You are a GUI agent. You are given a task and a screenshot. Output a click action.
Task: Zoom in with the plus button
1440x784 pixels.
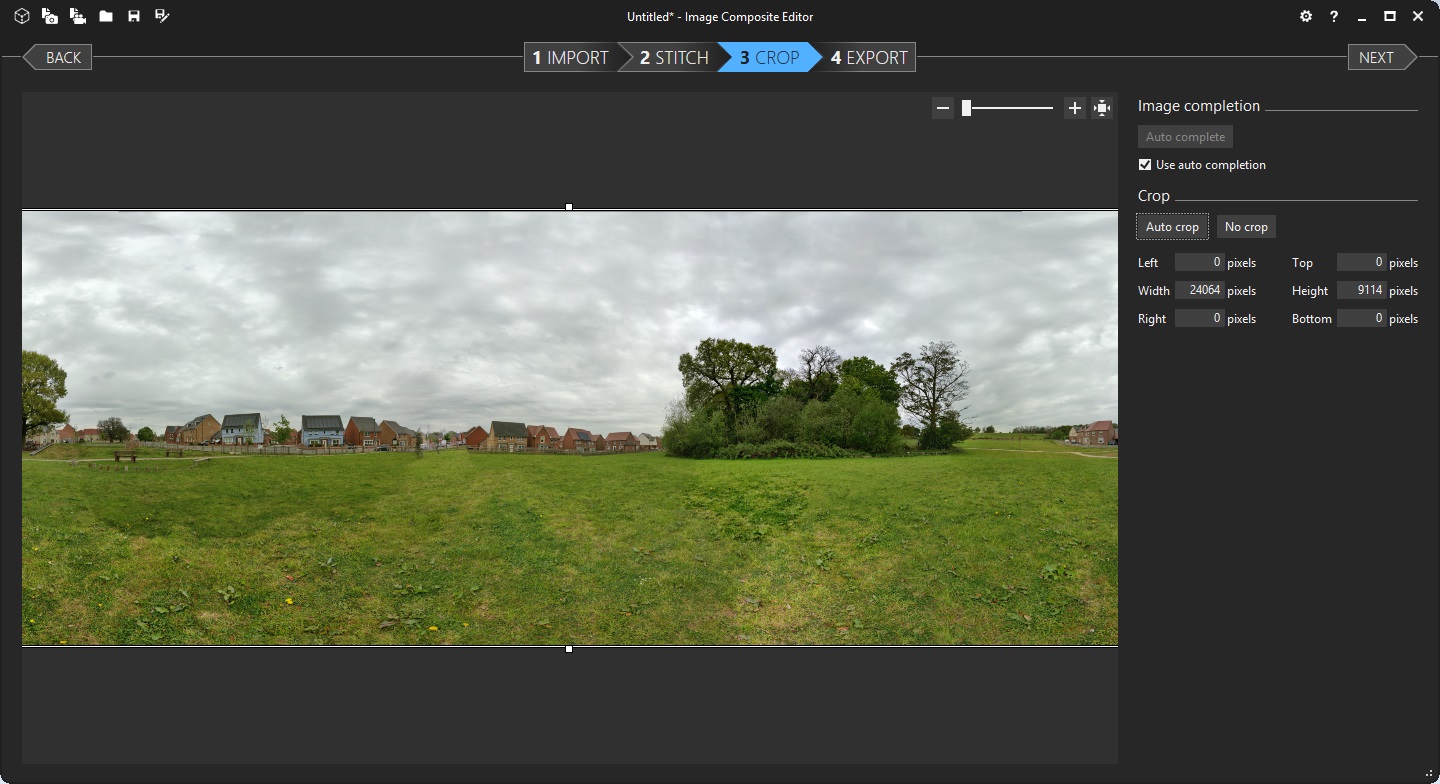[1074, 108]
